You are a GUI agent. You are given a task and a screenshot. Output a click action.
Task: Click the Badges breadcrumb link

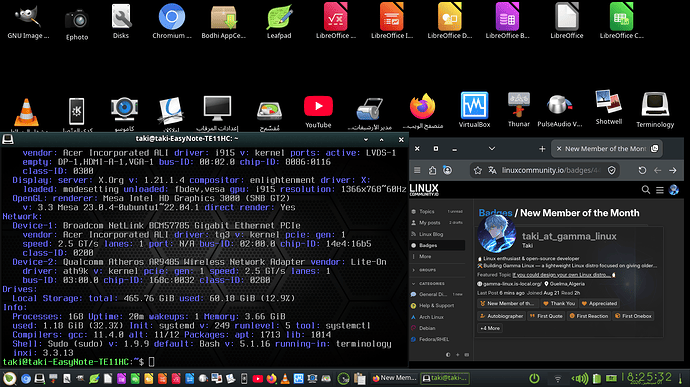point(495,213)
